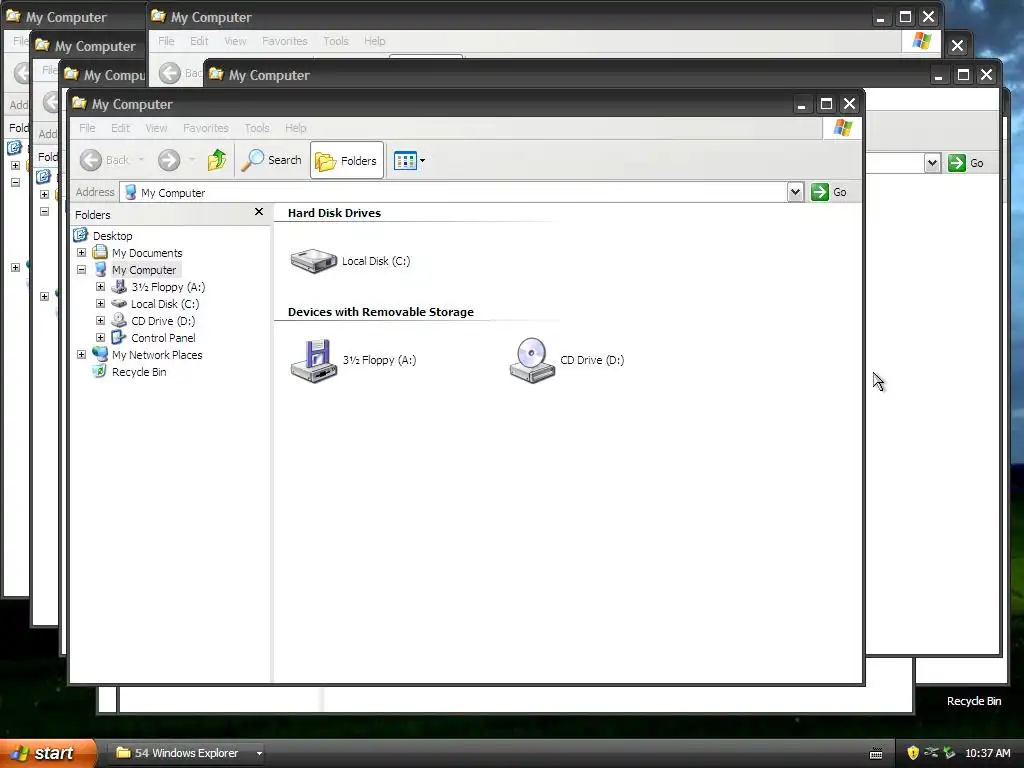
Task: Open Forward history dropdown arrow
Action: click(x=192, y=160)
